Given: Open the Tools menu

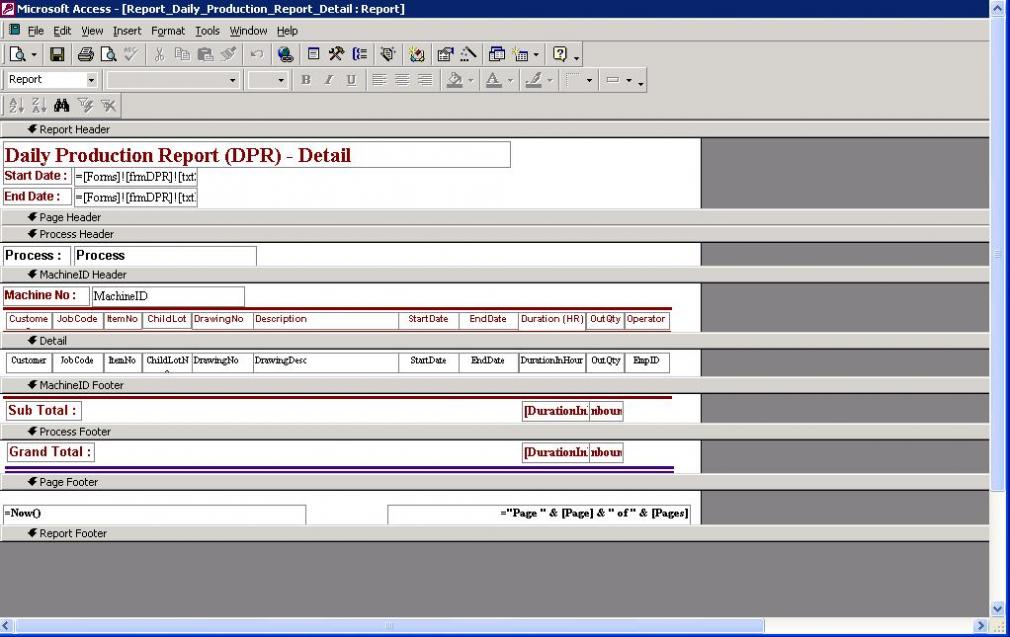Looking at the screenshot, I should (207, 31).
